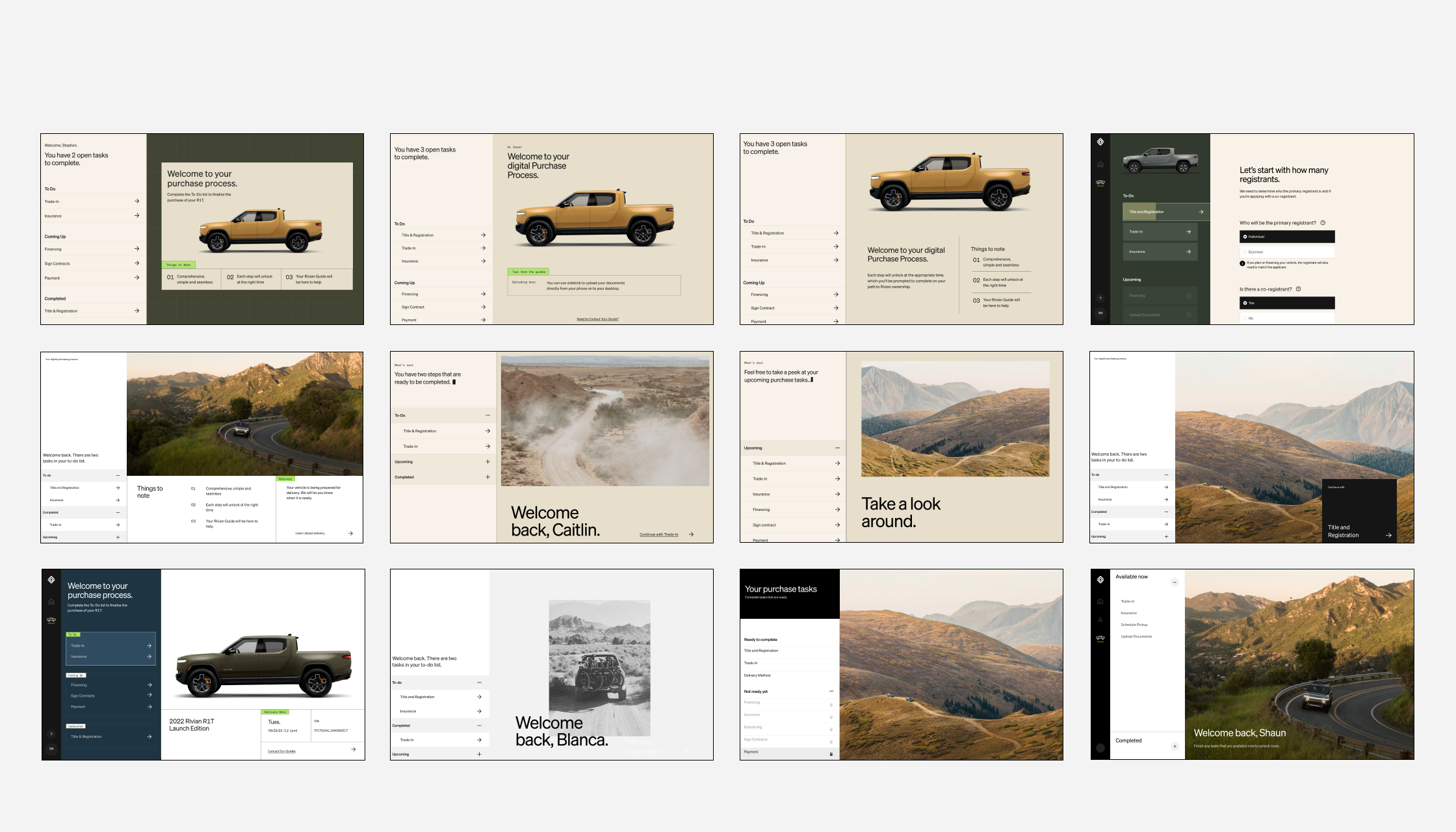Viewport: 1456px width, 832px height.
Task: Click 'Continue with Trade-in' link
Action: click(x=658, y=534)
